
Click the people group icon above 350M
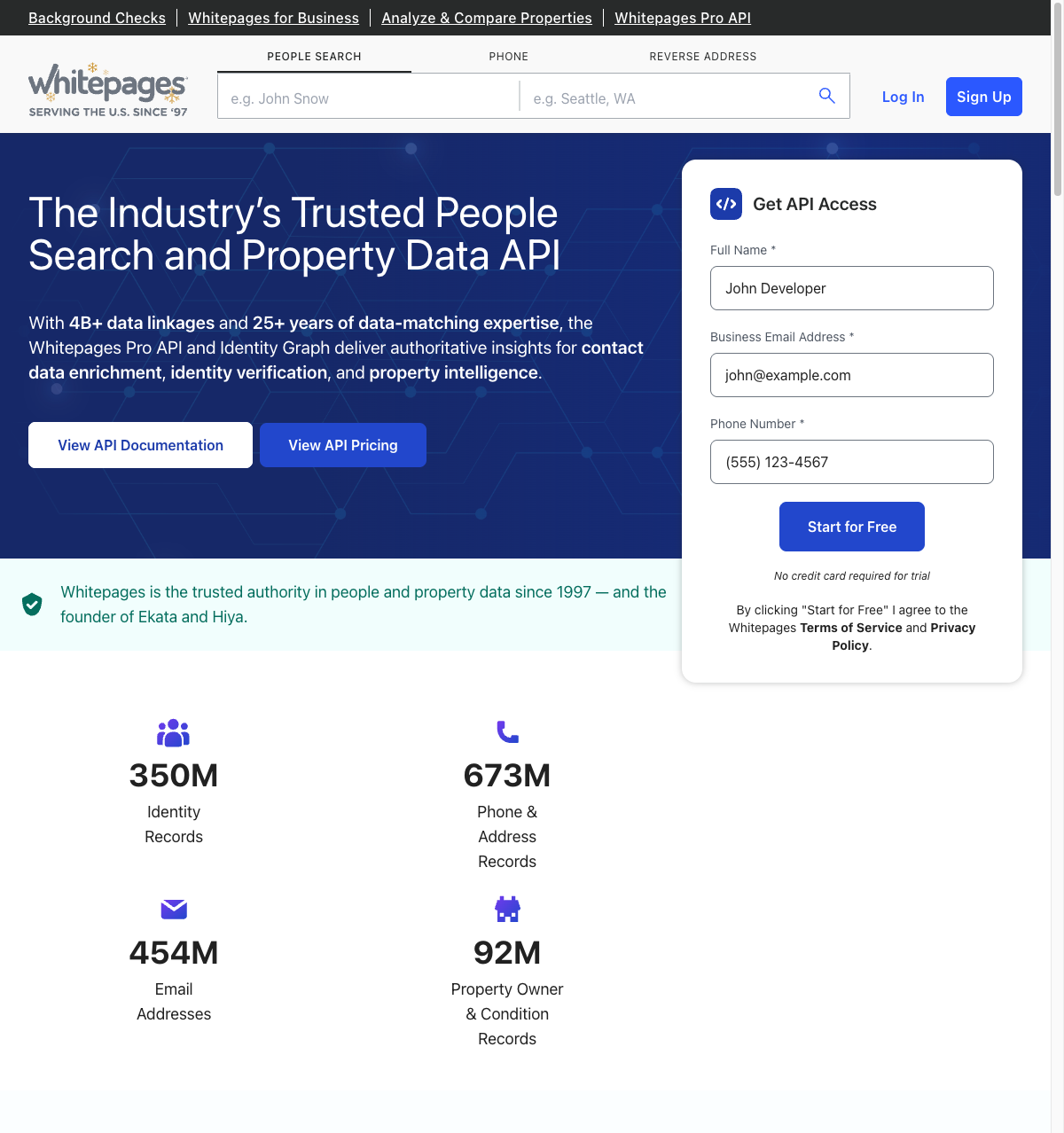(x=174, y=732)
